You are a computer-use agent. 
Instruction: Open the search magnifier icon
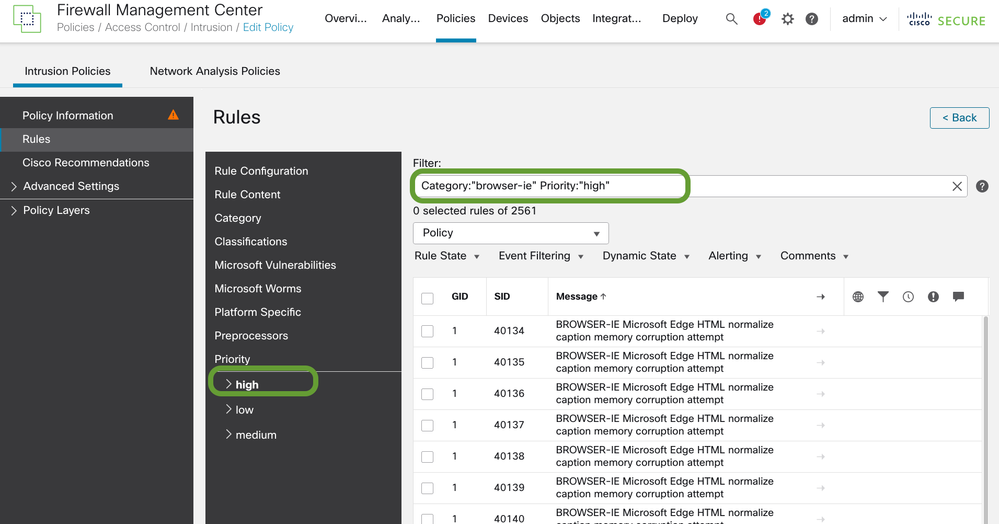[x=731, y=19]
